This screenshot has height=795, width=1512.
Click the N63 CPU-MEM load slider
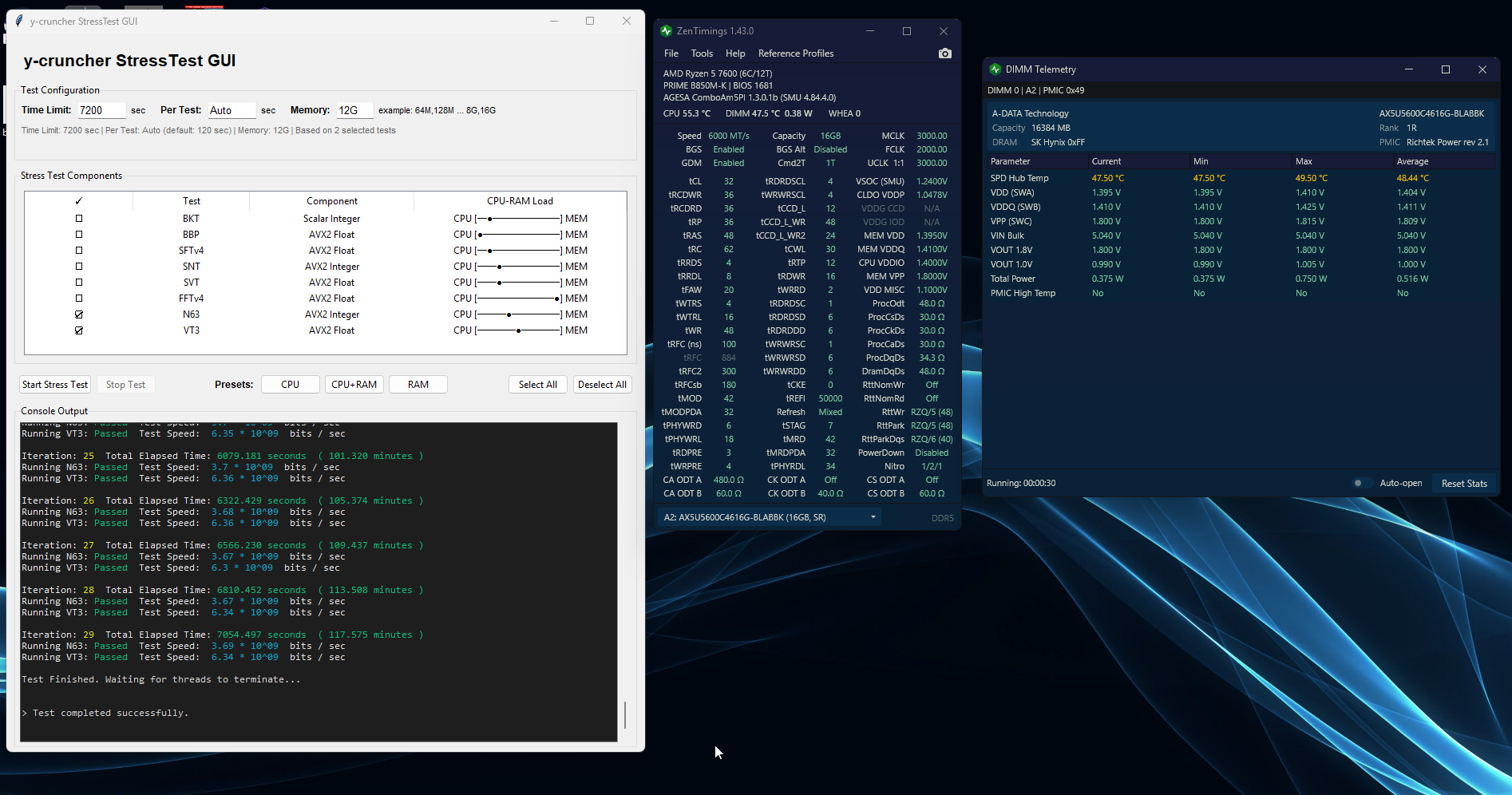[519, 314]
